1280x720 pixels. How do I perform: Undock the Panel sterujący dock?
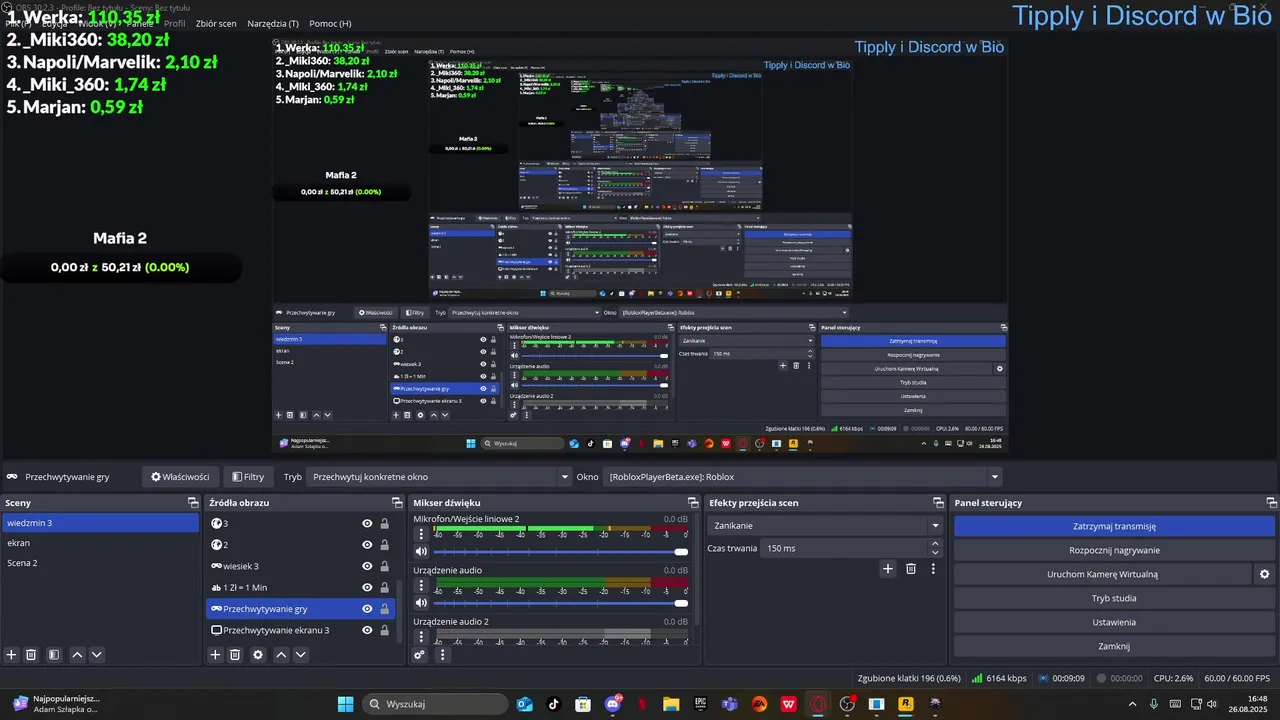tap(1272, 503)
